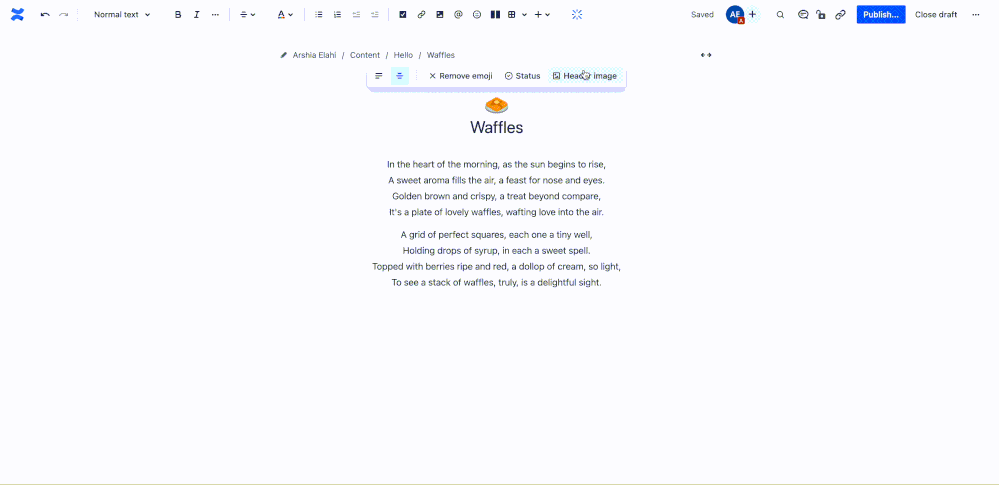The height and width of the screenshot is (485, 999).
Task: Click the Publish button
Action: 881,15
